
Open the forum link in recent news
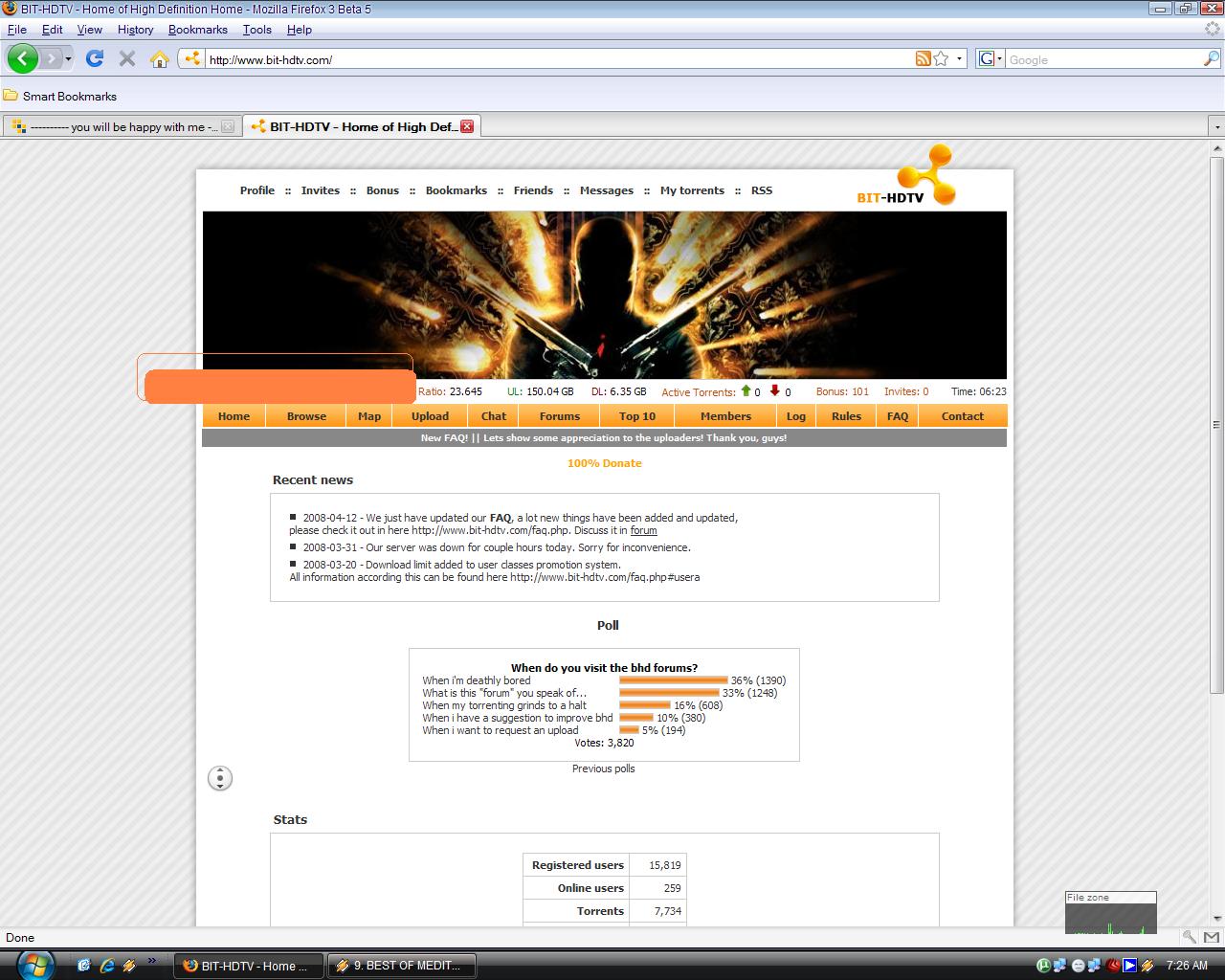[643, 530]
